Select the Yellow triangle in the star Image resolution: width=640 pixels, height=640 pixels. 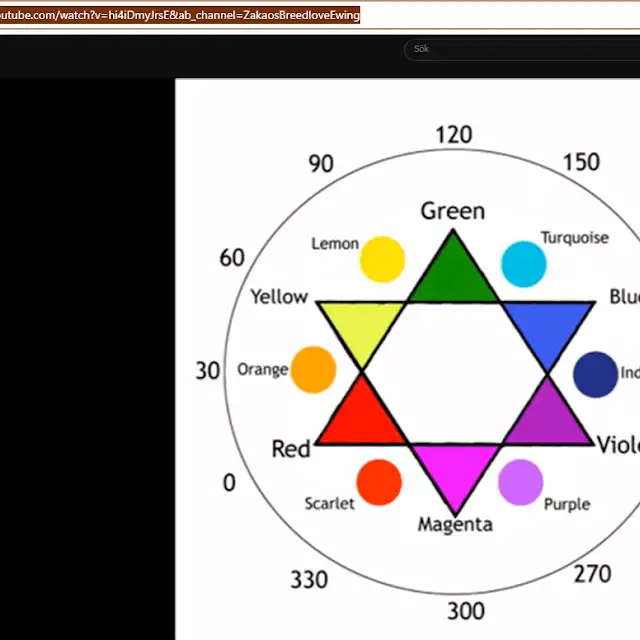[358, 325]
